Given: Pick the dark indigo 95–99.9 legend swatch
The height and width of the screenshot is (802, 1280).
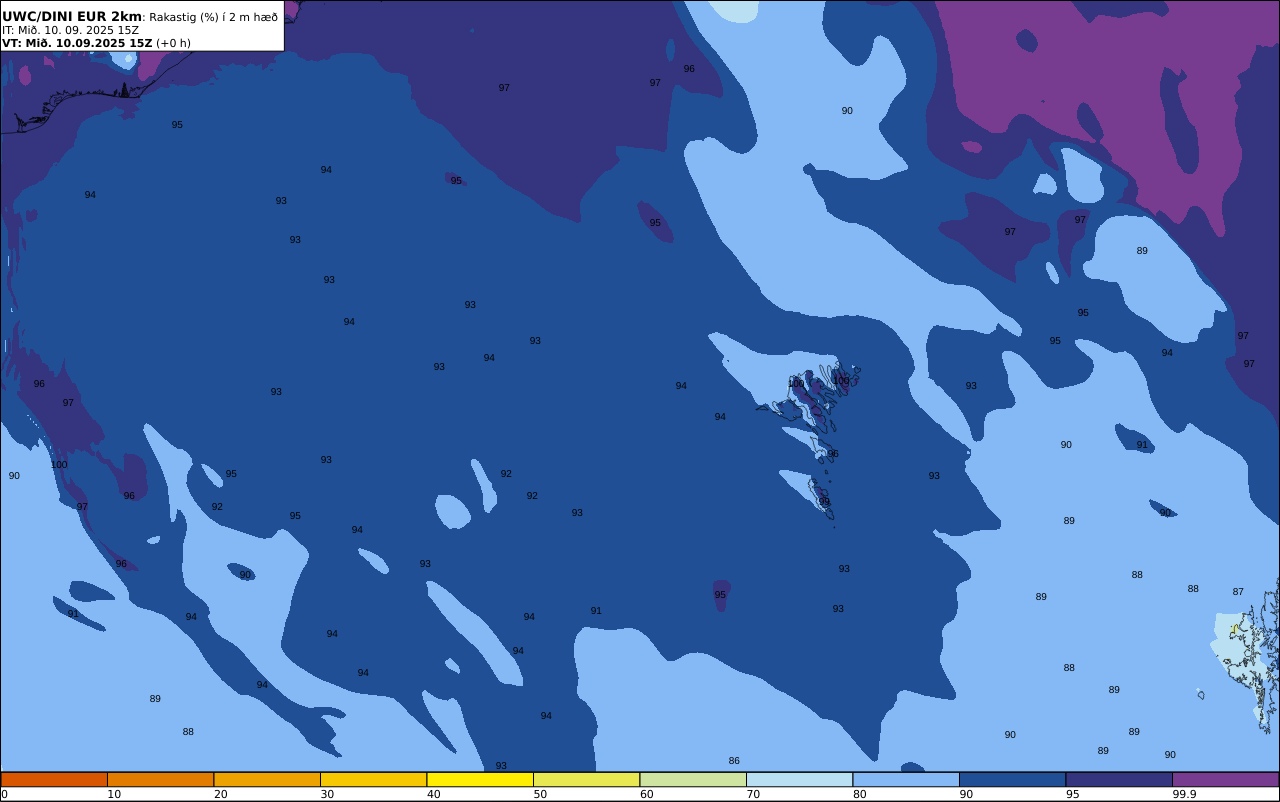Looking at the screenshot, I should coord(1119,779).
